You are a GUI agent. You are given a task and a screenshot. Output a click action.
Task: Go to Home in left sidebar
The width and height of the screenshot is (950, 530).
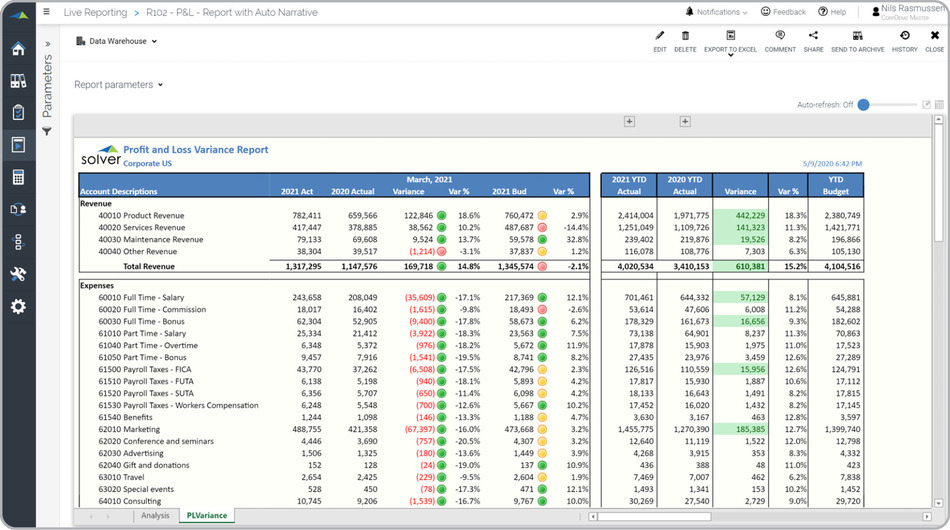tap(18, 49)
